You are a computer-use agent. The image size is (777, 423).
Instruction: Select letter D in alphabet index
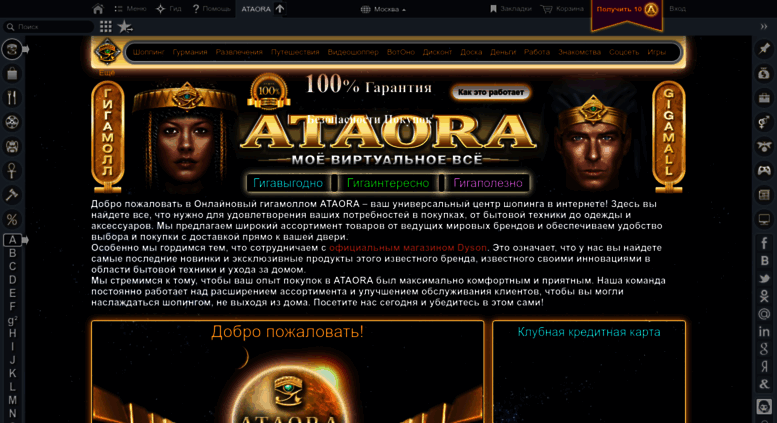coord(12,280)
